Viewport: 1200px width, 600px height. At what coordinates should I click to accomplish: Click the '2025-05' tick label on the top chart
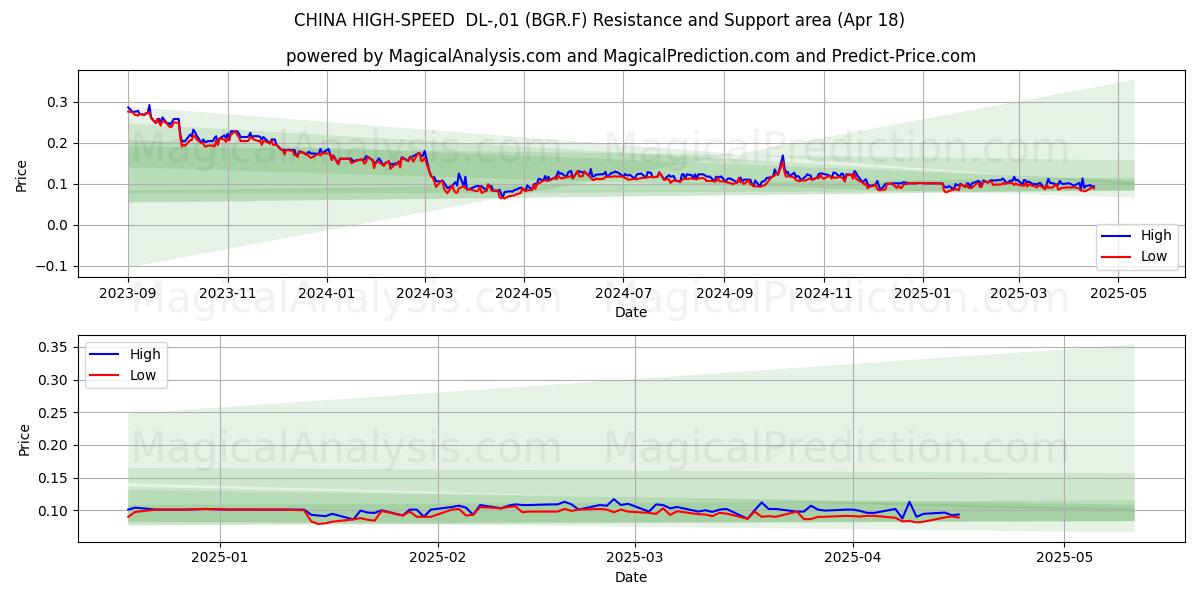tap(1119, 293)
